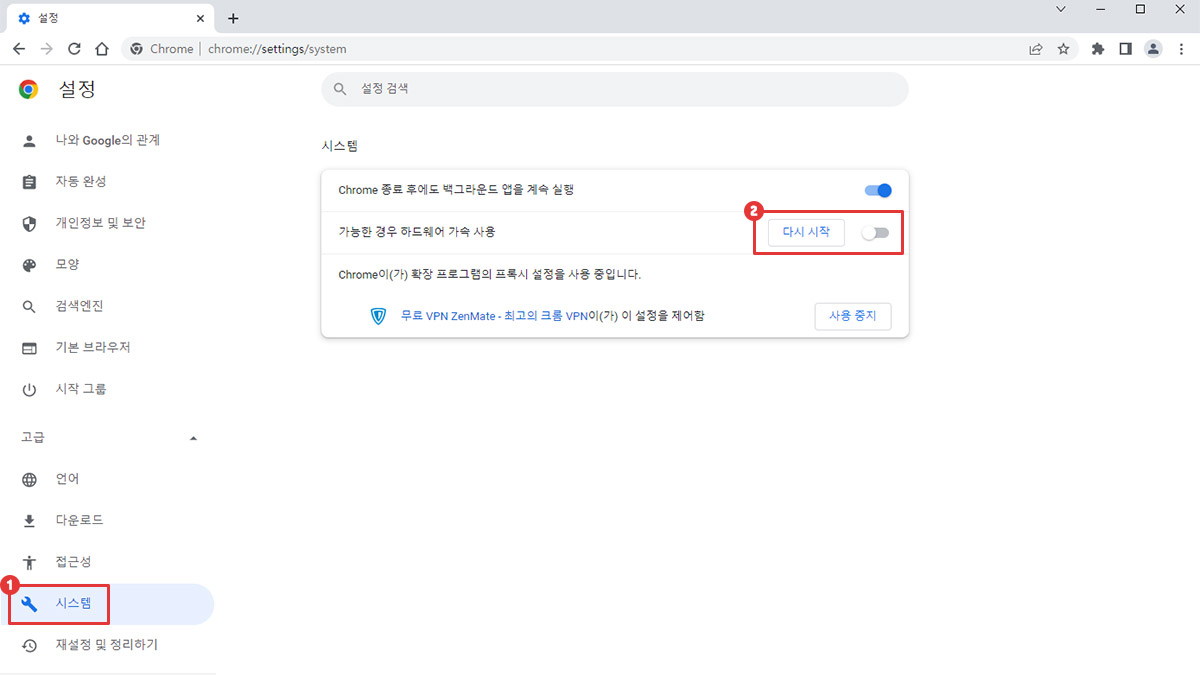
Task: Open Chrome three-dot menu
Action: click(x=1181, y=49)
